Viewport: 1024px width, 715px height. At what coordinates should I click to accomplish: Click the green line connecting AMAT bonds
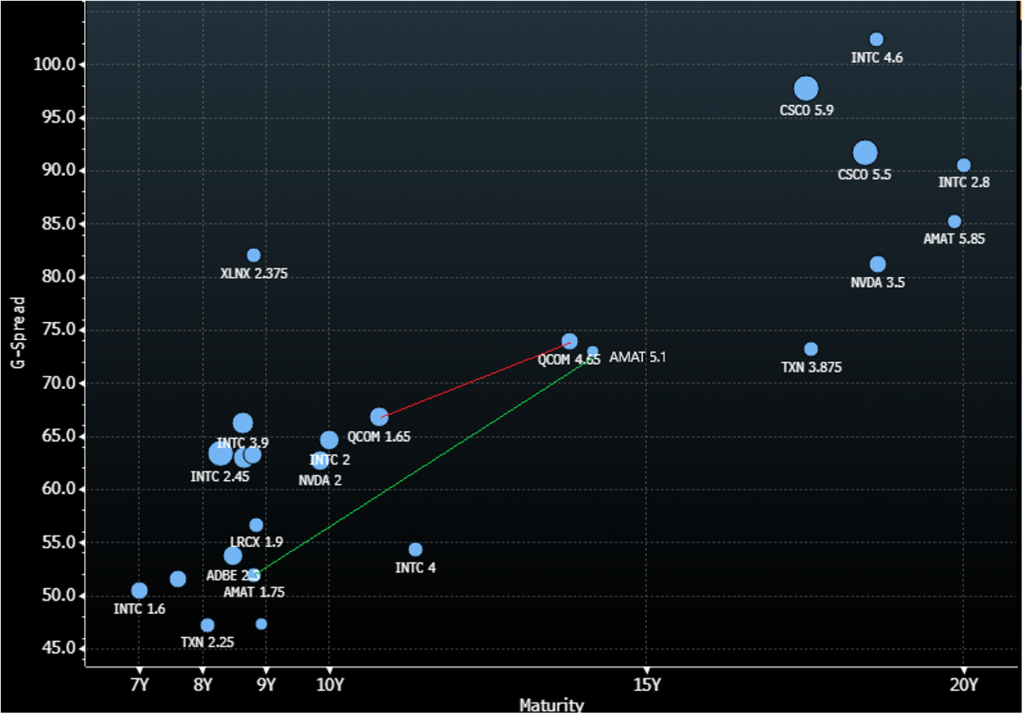[420, 465]
